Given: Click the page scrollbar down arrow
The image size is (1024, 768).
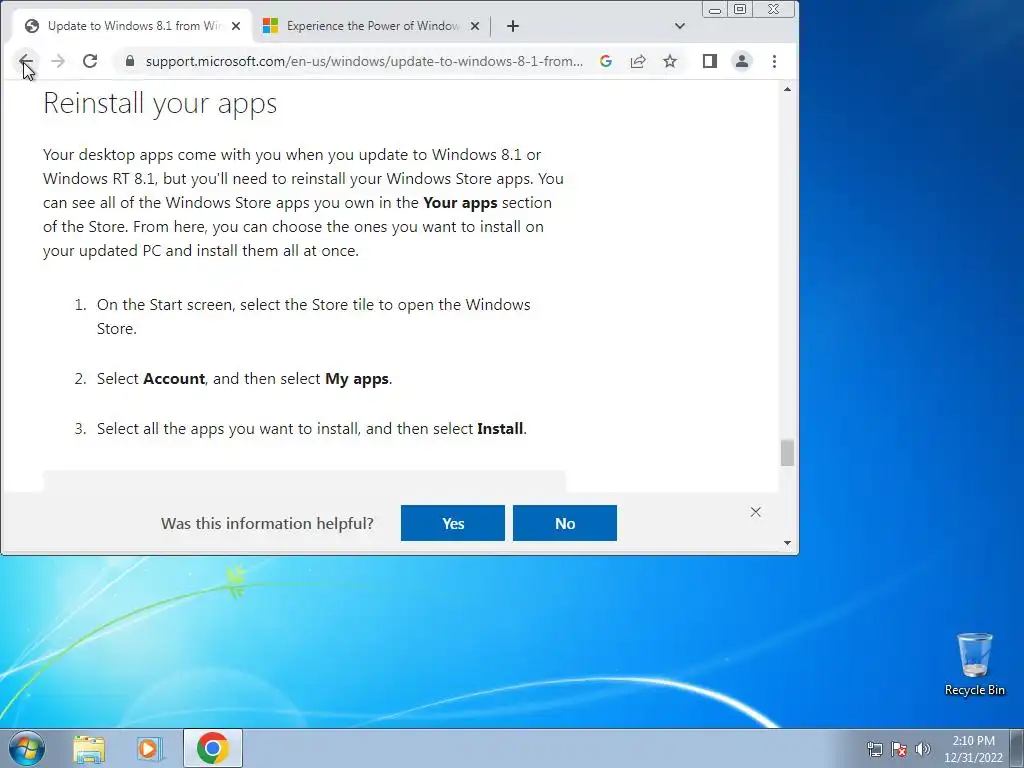Looking at the screenshot, I should click(x=787, y=543).
